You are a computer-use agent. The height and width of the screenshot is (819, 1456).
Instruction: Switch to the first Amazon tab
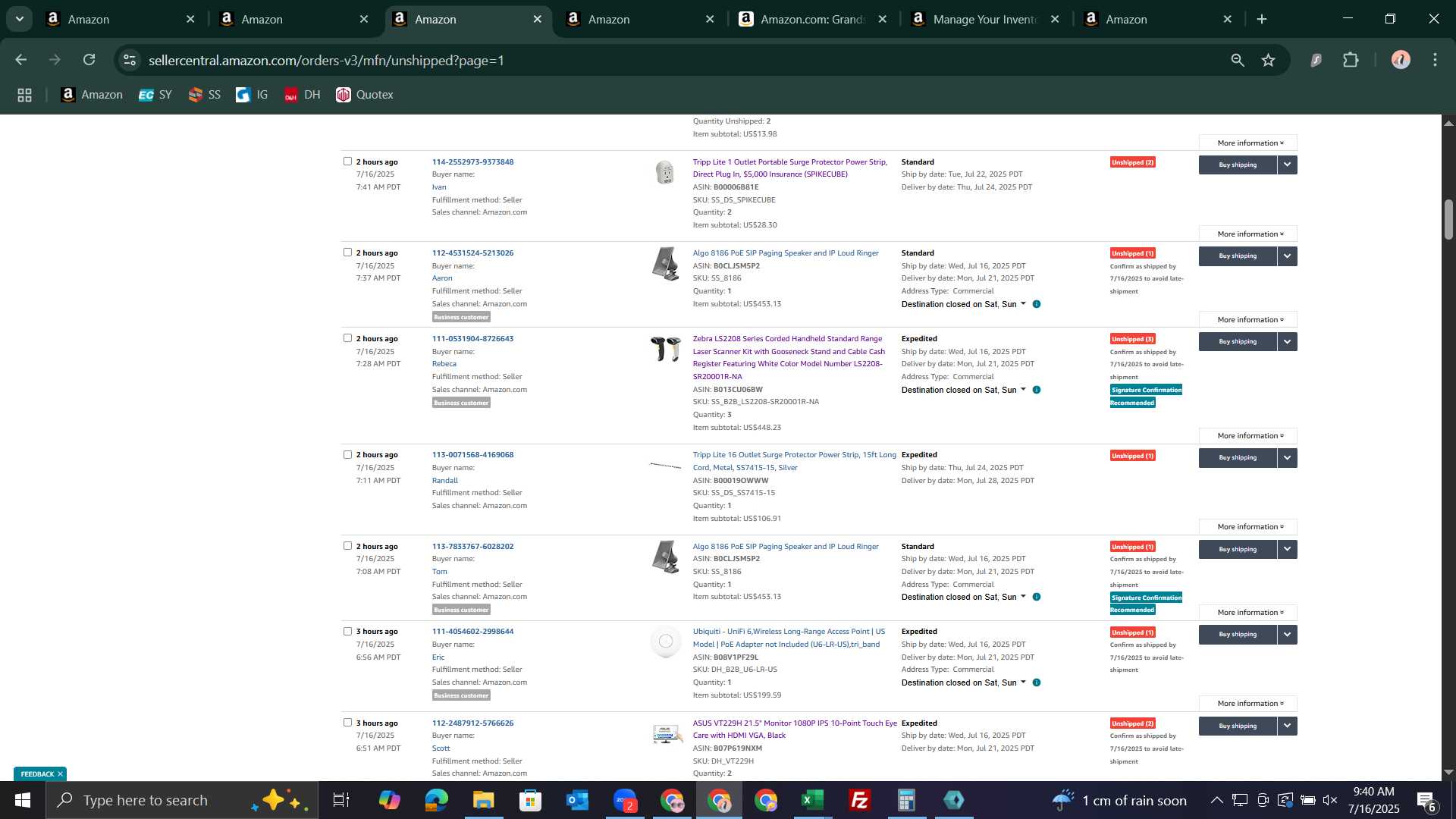click(121, 19)
